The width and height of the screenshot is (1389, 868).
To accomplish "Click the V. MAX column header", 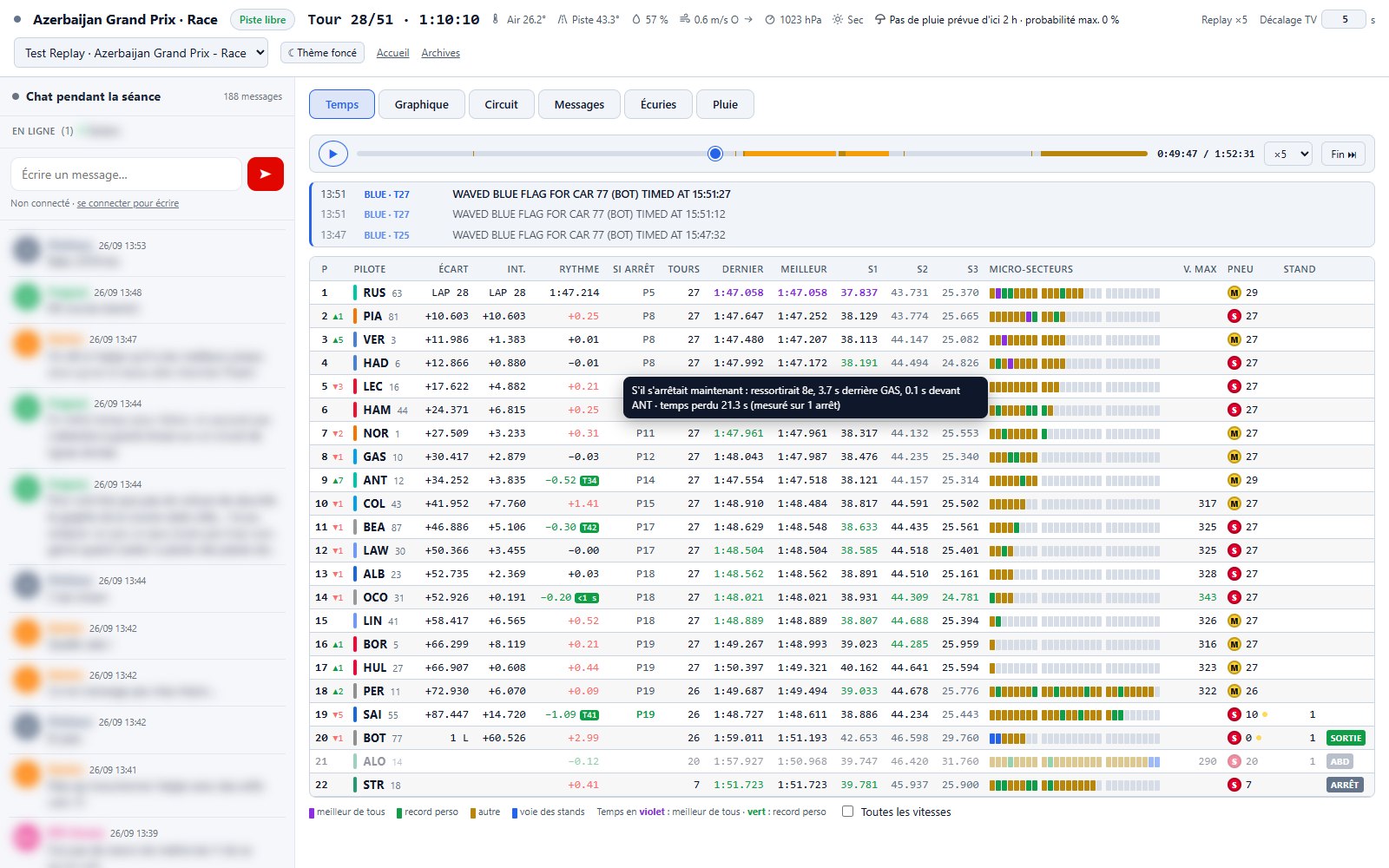I will click(1200, 269).
